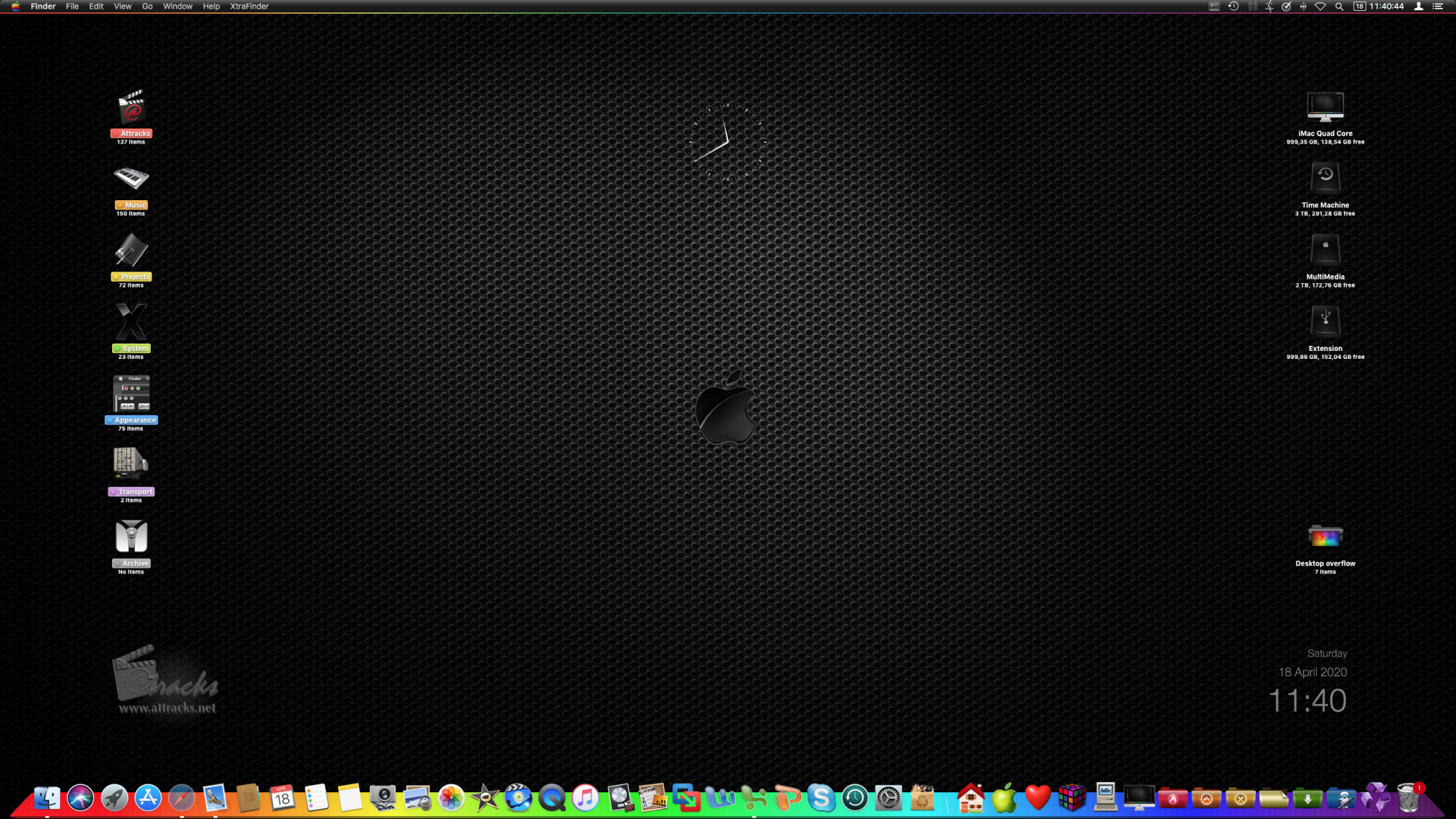Click the terminal screen menu bar icon
Viewport: 1456px width, 819px height.
(x=1214, y=7)
